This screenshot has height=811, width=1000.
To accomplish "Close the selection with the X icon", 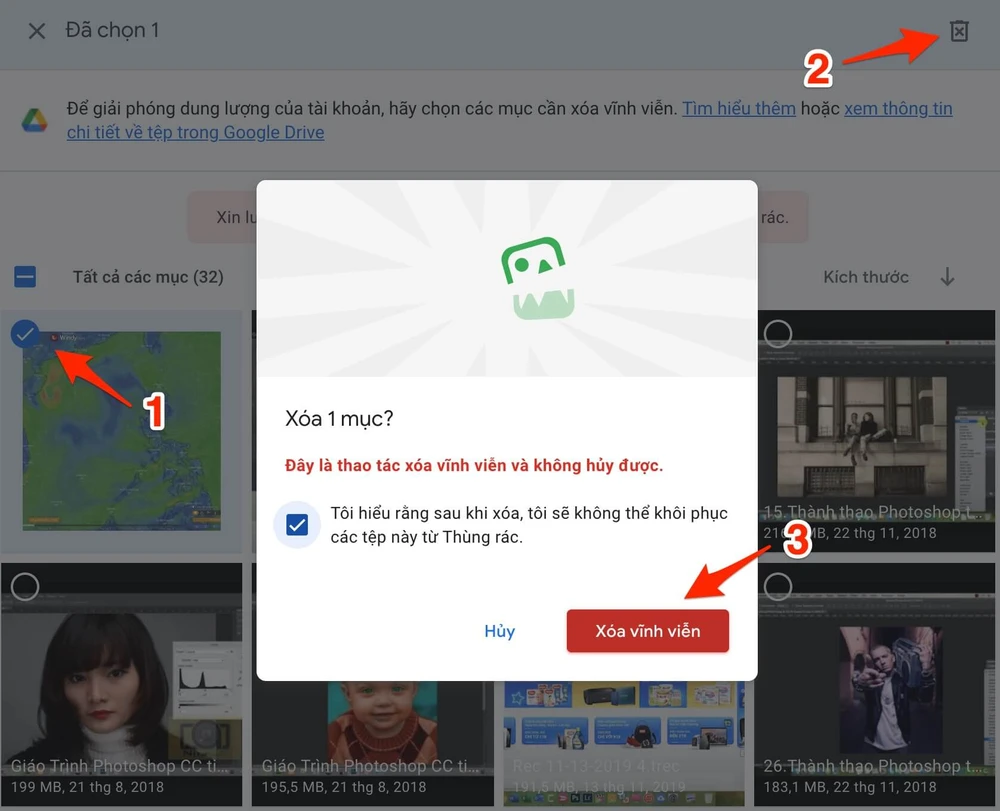I will click(x=37, y=31).
